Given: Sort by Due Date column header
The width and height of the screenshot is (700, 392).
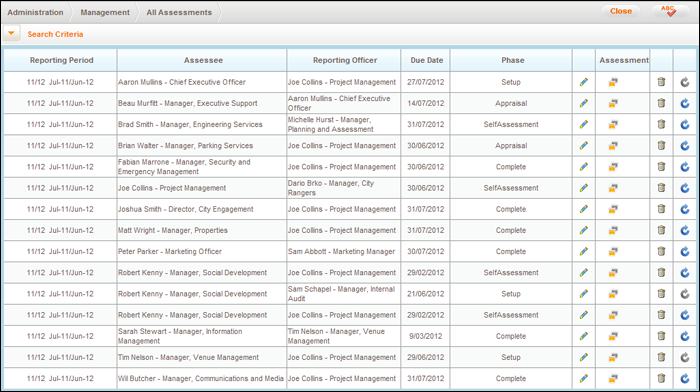Looking at the screenshot, I should click(426, 60).
